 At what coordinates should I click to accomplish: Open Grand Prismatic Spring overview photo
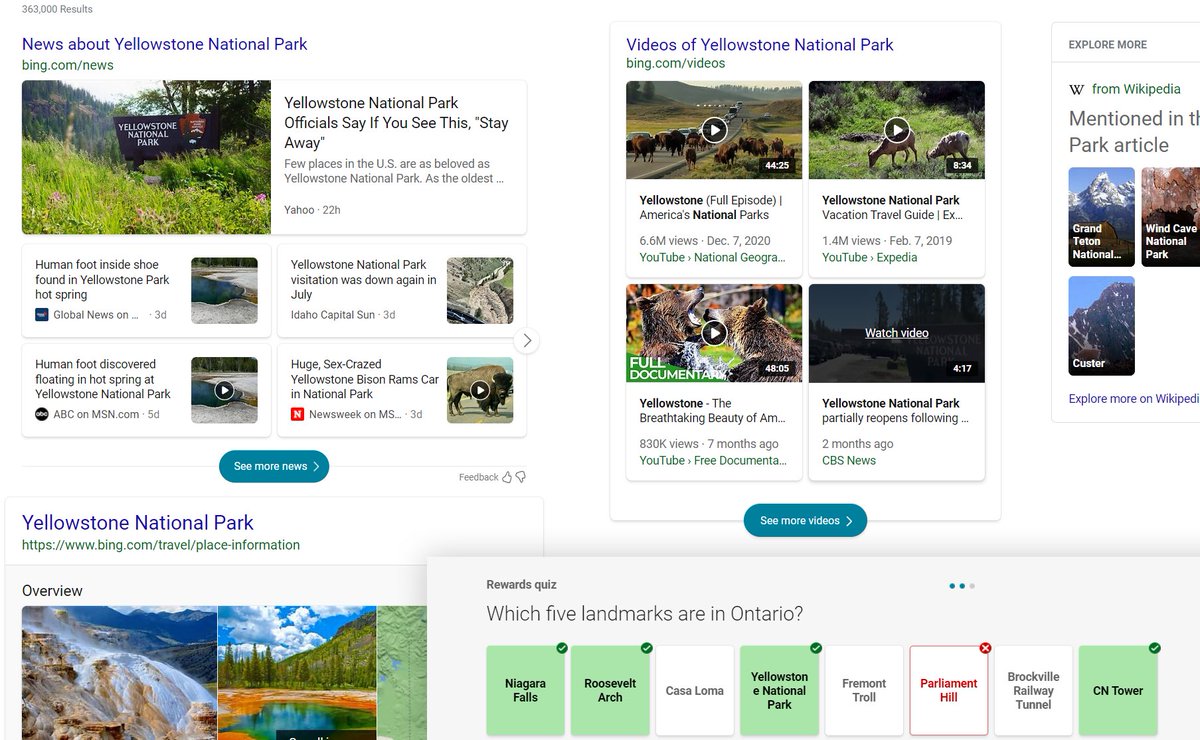[297, 672]
